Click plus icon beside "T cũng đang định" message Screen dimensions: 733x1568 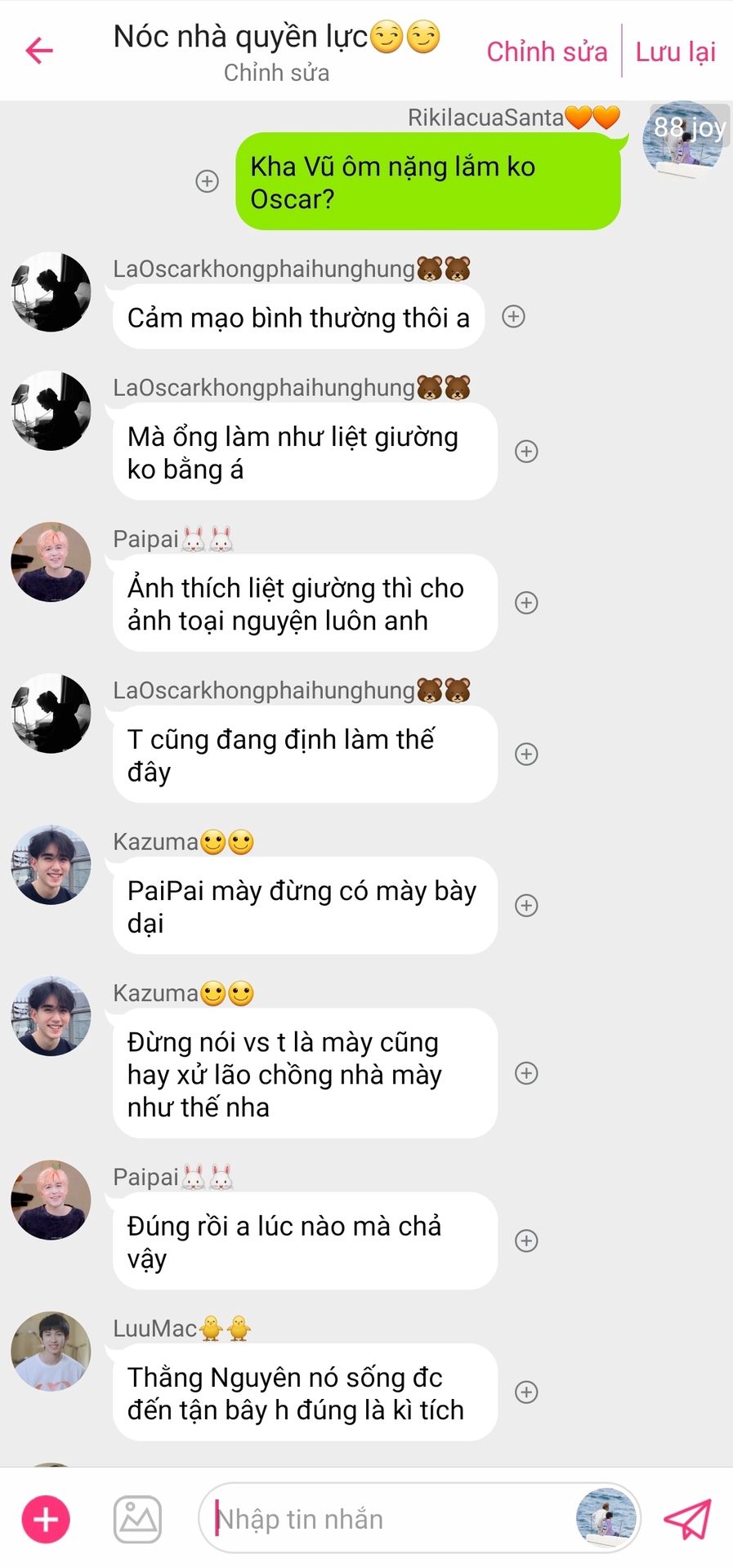tap(526, 755)
